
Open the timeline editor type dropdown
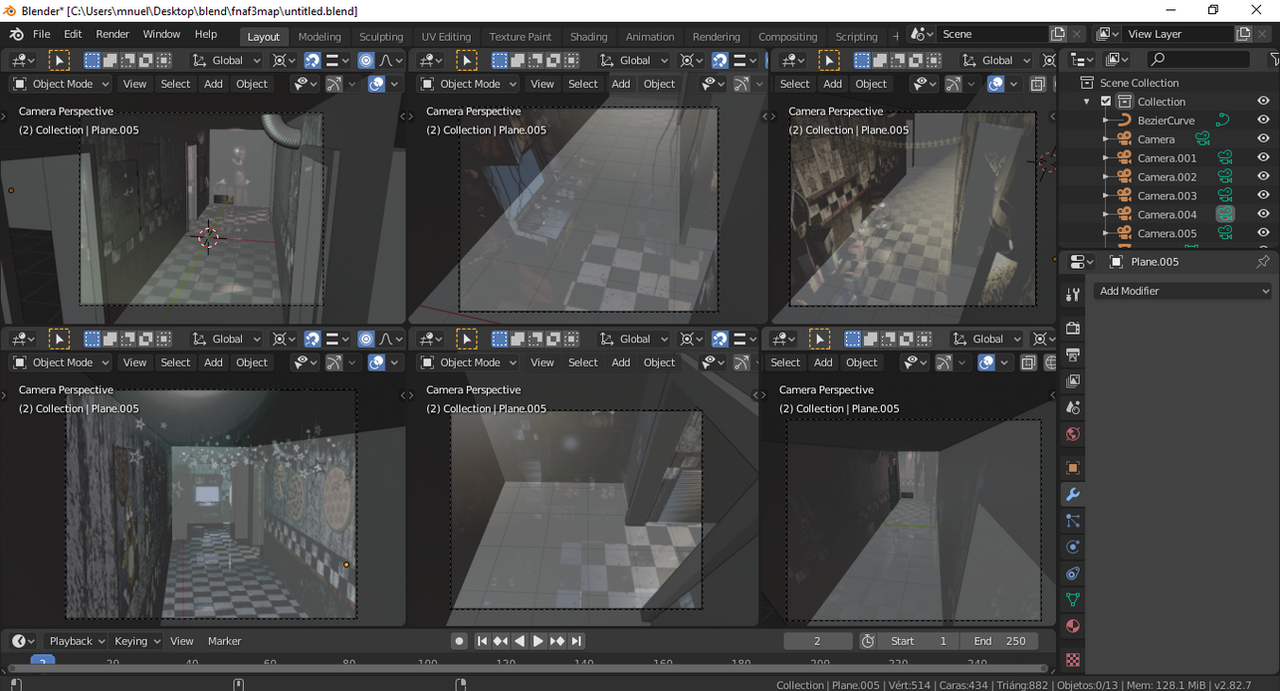click(24, 641)
